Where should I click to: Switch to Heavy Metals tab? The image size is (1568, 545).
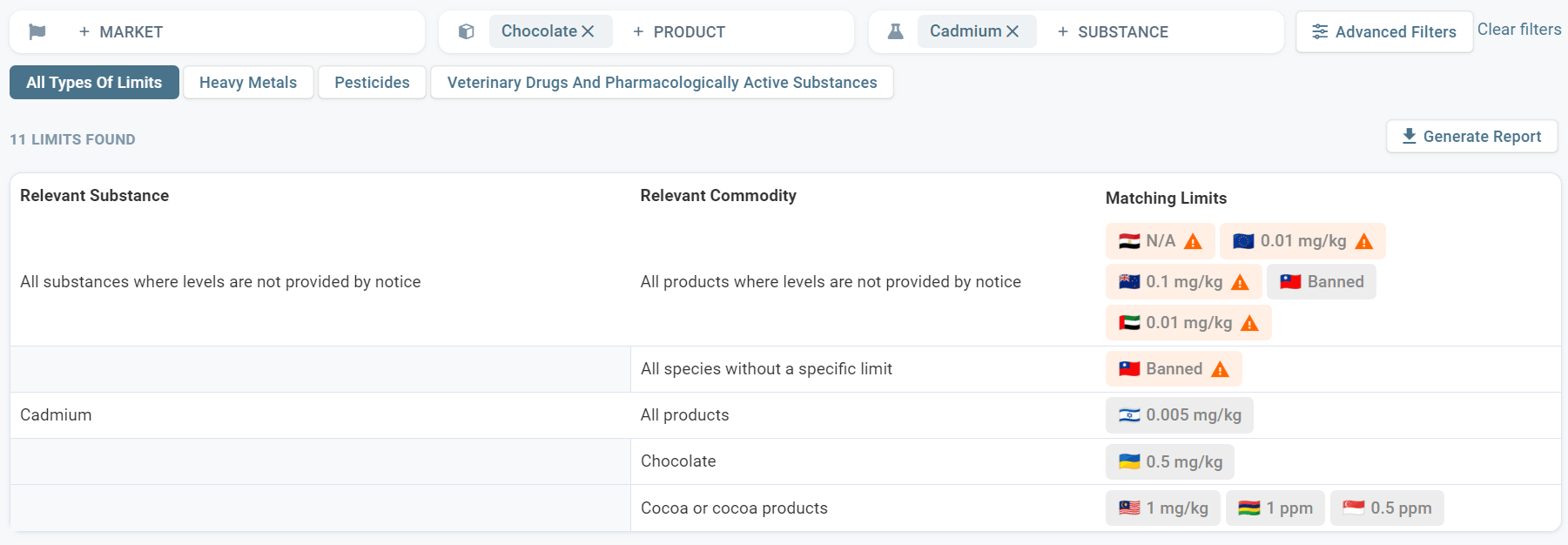coord(248,83)
